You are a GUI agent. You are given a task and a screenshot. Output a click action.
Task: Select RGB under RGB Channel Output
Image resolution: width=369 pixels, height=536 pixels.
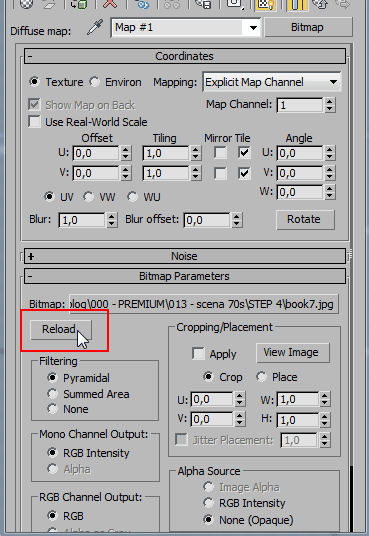(x=52, y=515)
